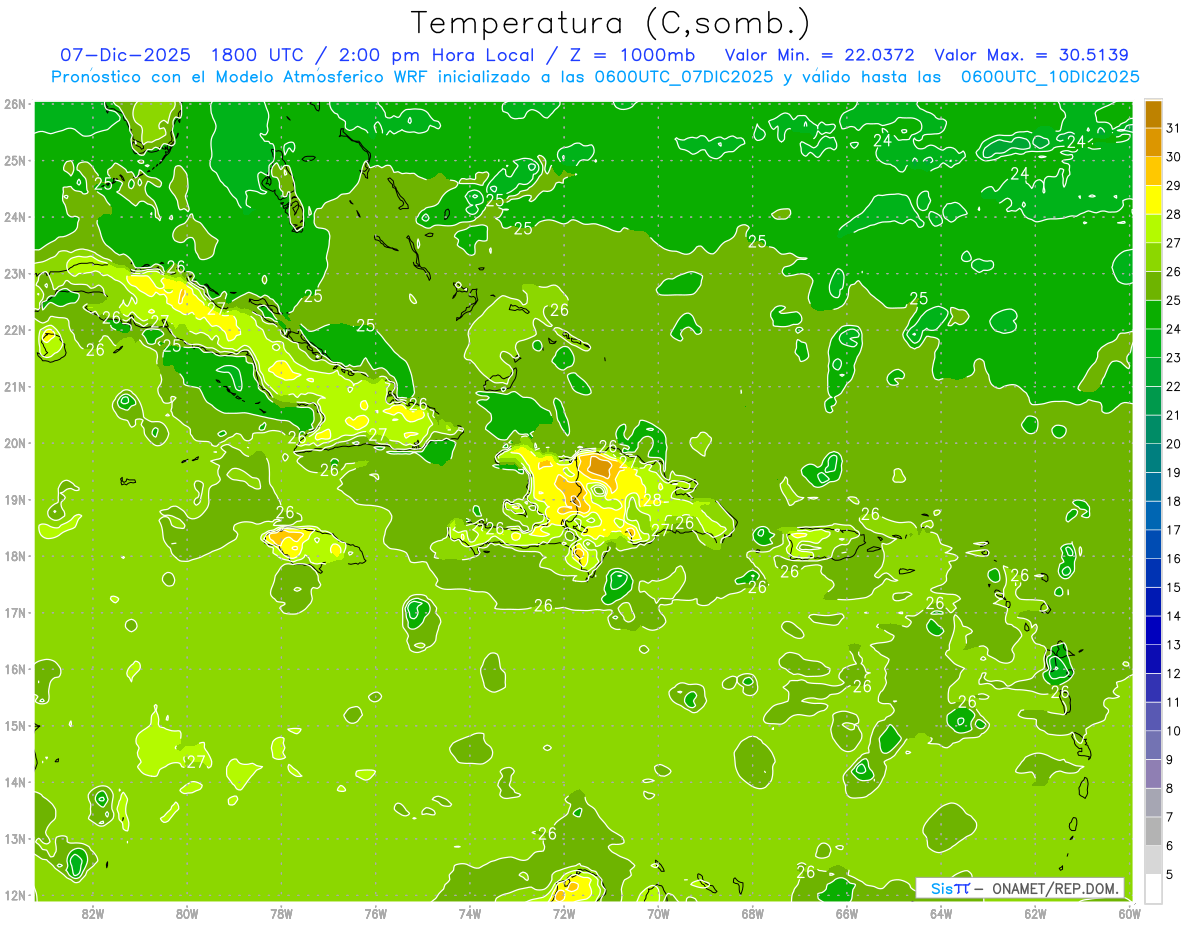Click the "62W" longitude axis label
Image resolution: width=1200 pixels, height=927 pixels.
[1035, 913]
